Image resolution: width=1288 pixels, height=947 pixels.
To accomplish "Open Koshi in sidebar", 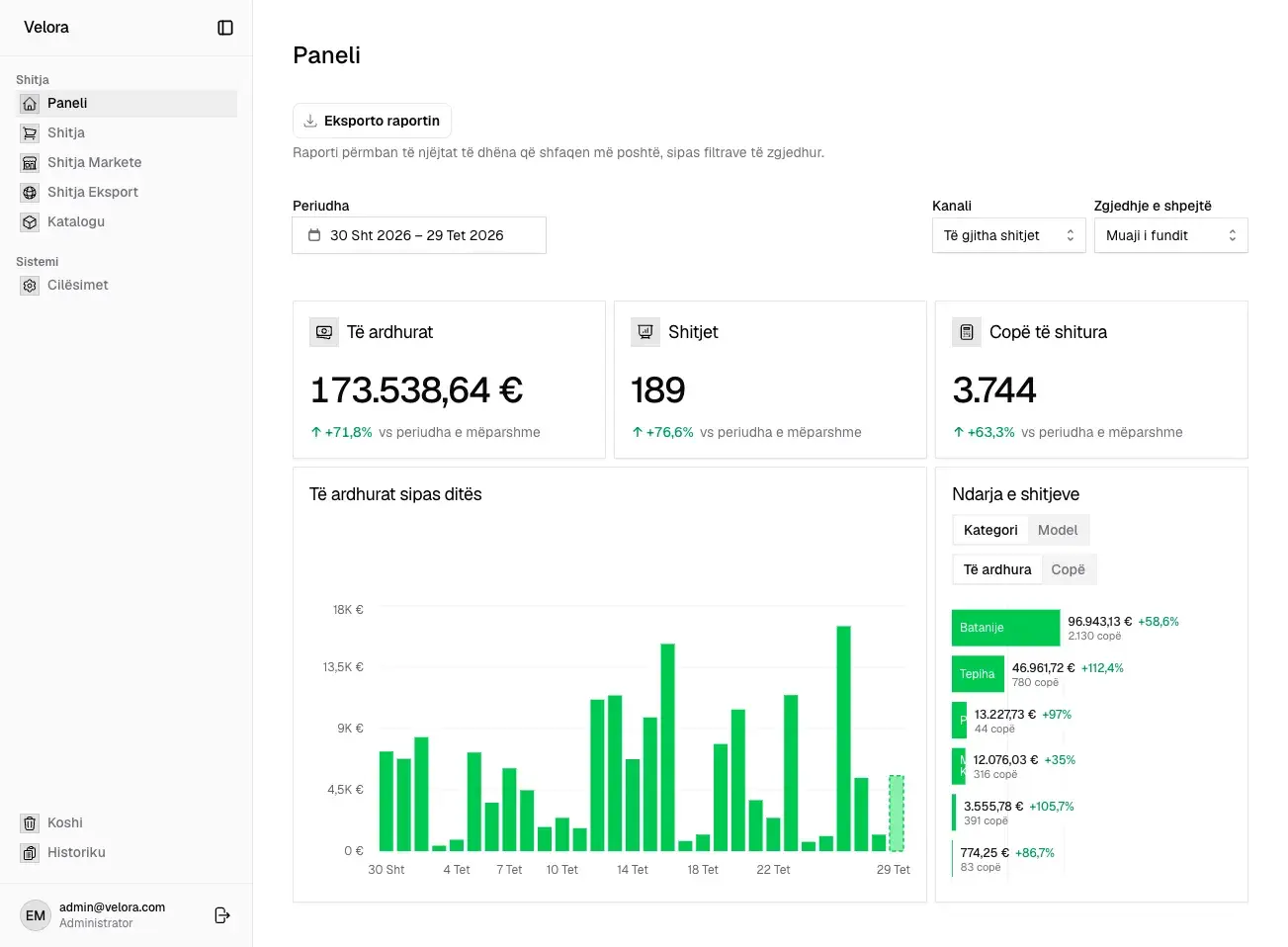I will click(127, 822).
